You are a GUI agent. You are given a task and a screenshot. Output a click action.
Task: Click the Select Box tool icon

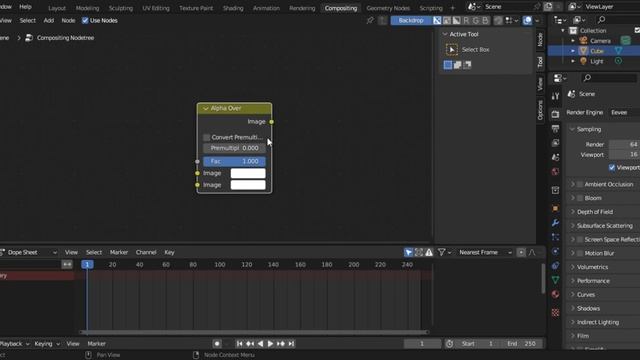[x=451, y=50]
